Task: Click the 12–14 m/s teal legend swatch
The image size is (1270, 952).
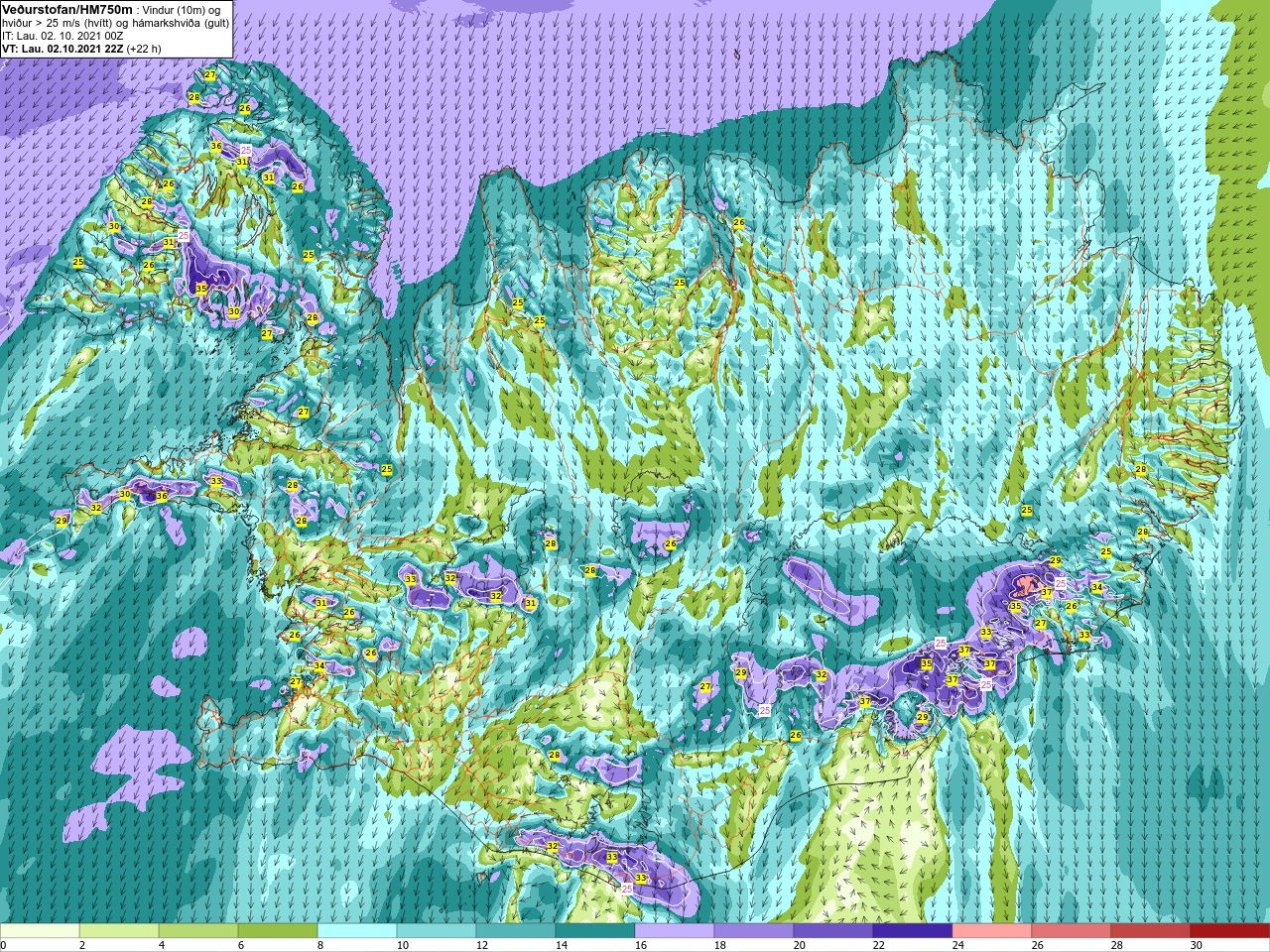Action: pos(516,931)
